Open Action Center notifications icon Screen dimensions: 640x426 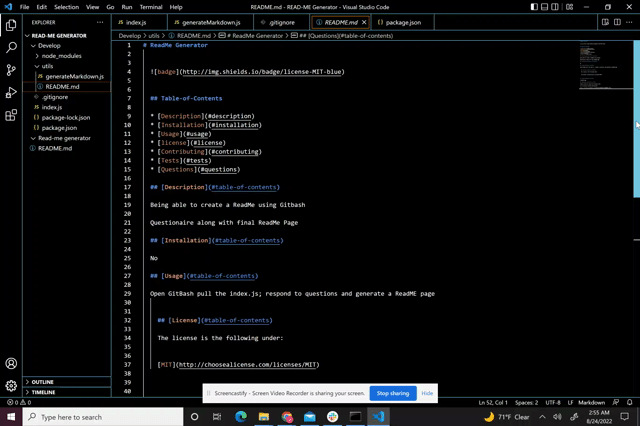point(624,417)
